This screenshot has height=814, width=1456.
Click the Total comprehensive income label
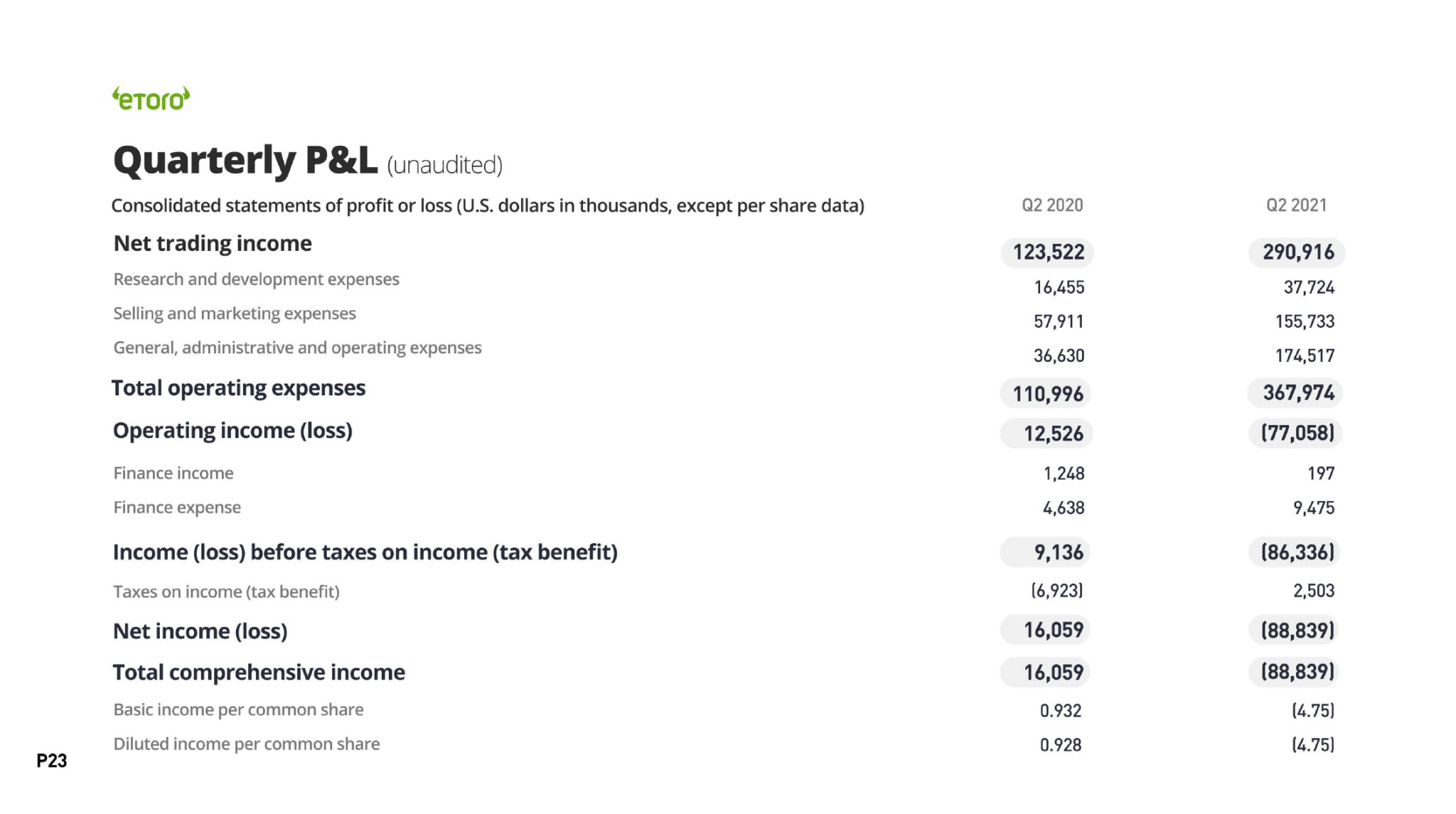point(259,673)
